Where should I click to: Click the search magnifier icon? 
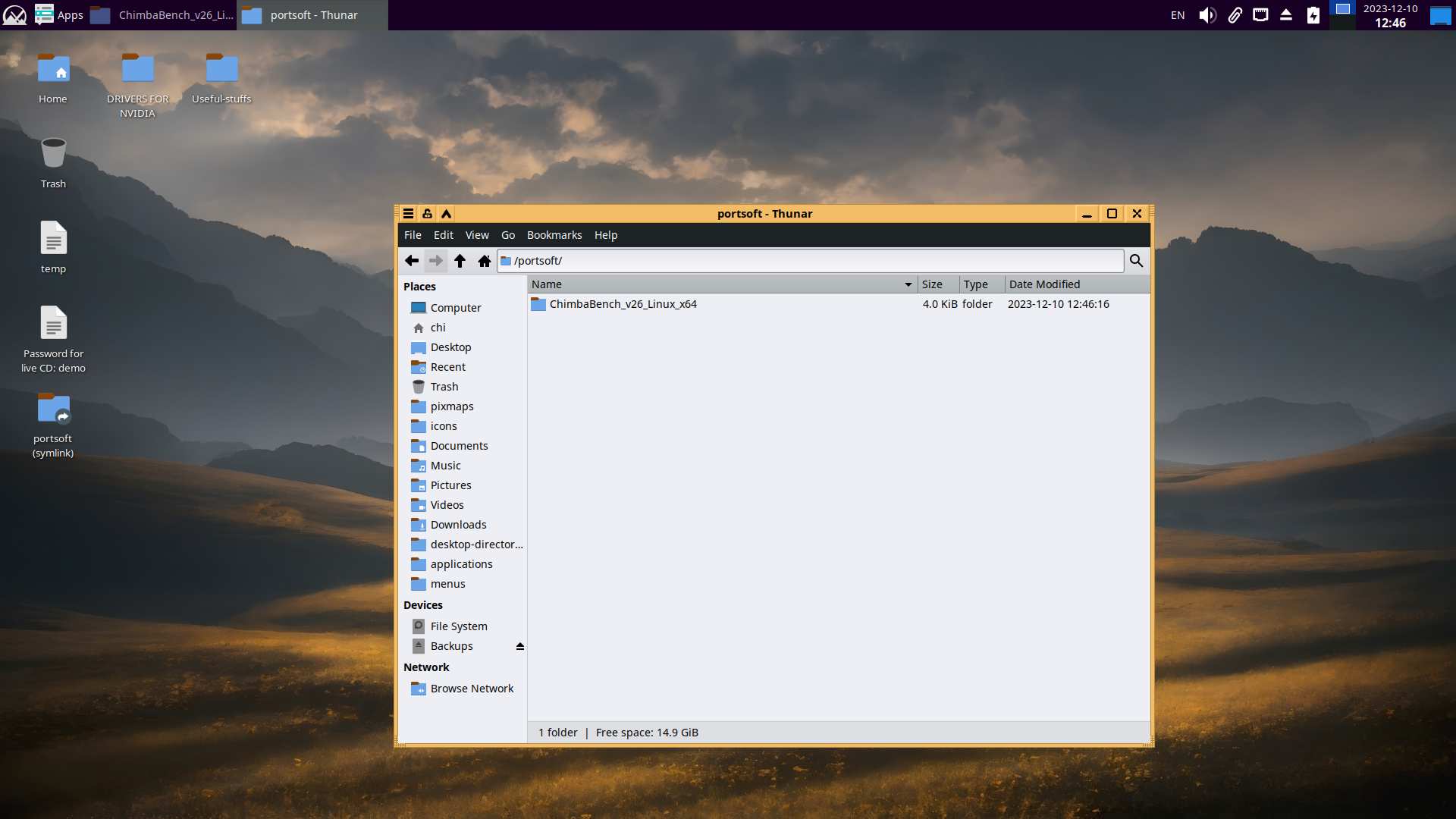pyautogui.click(x=1136, y=261)
